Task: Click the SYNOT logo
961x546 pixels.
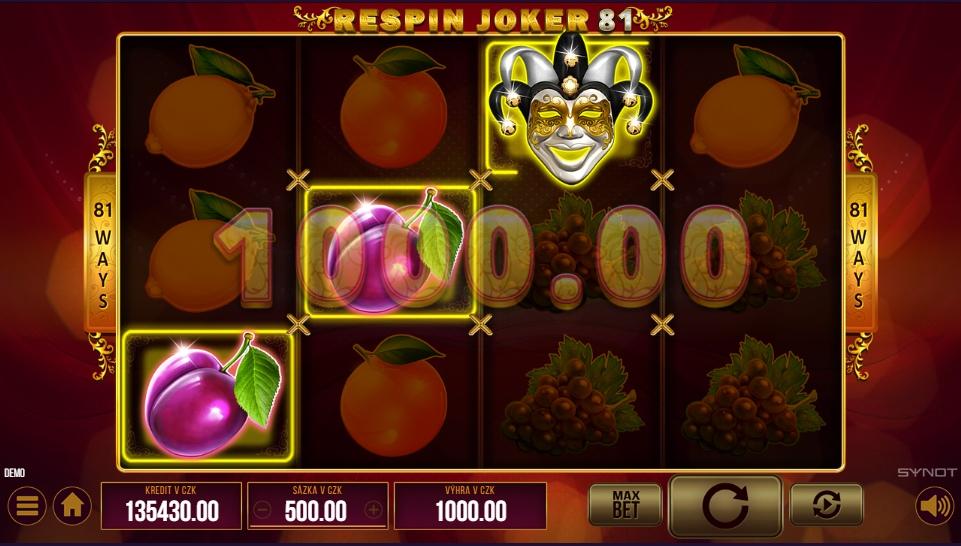Action: 927,472
